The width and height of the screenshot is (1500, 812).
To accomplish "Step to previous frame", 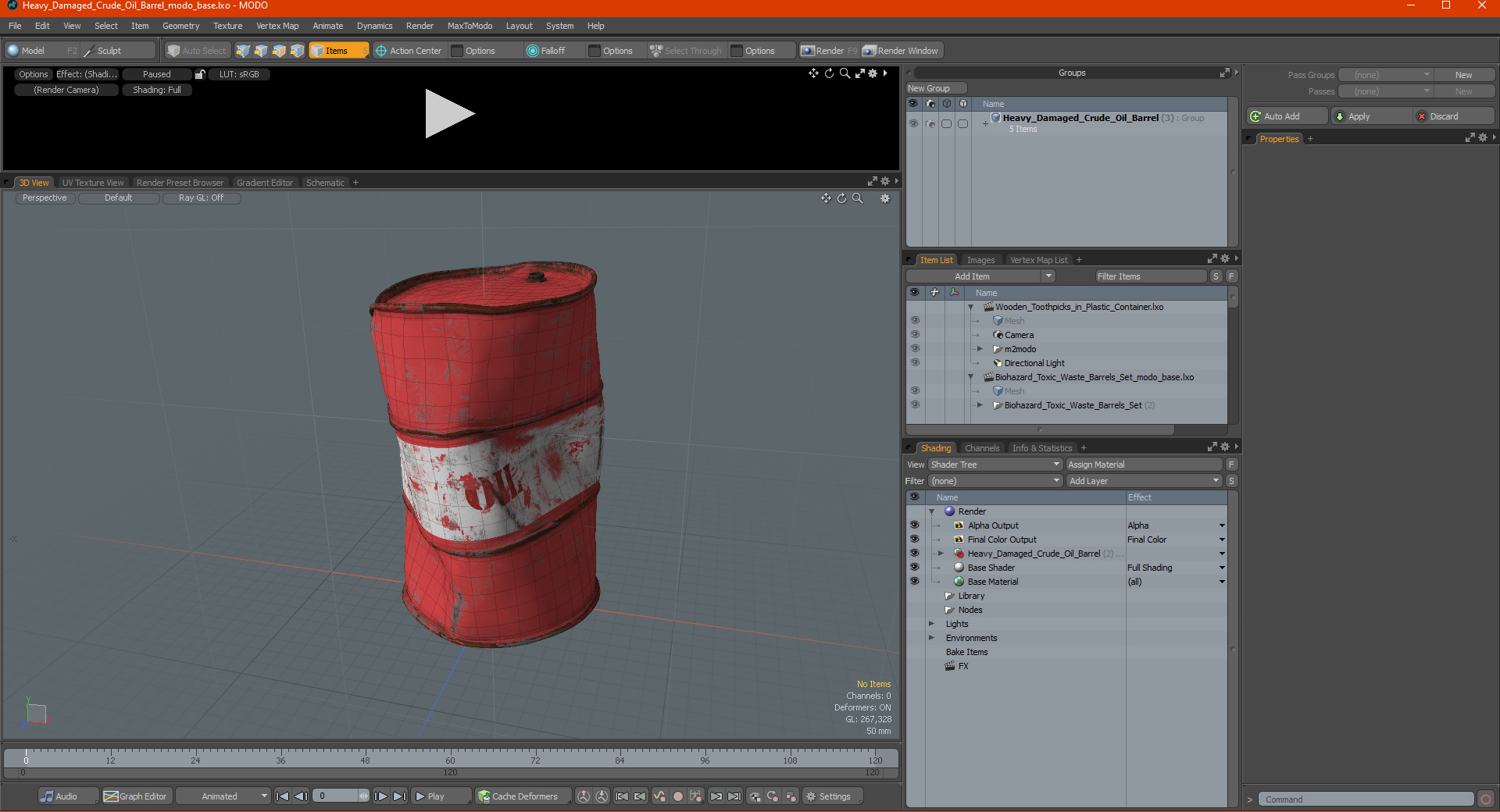I will point(301,796).
